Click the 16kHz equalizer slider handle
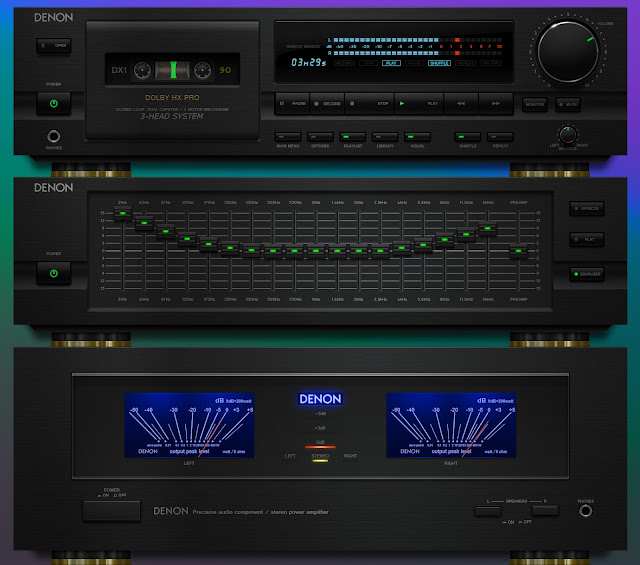The width and height of the screenshot is (640, 565). click(487, 228)
